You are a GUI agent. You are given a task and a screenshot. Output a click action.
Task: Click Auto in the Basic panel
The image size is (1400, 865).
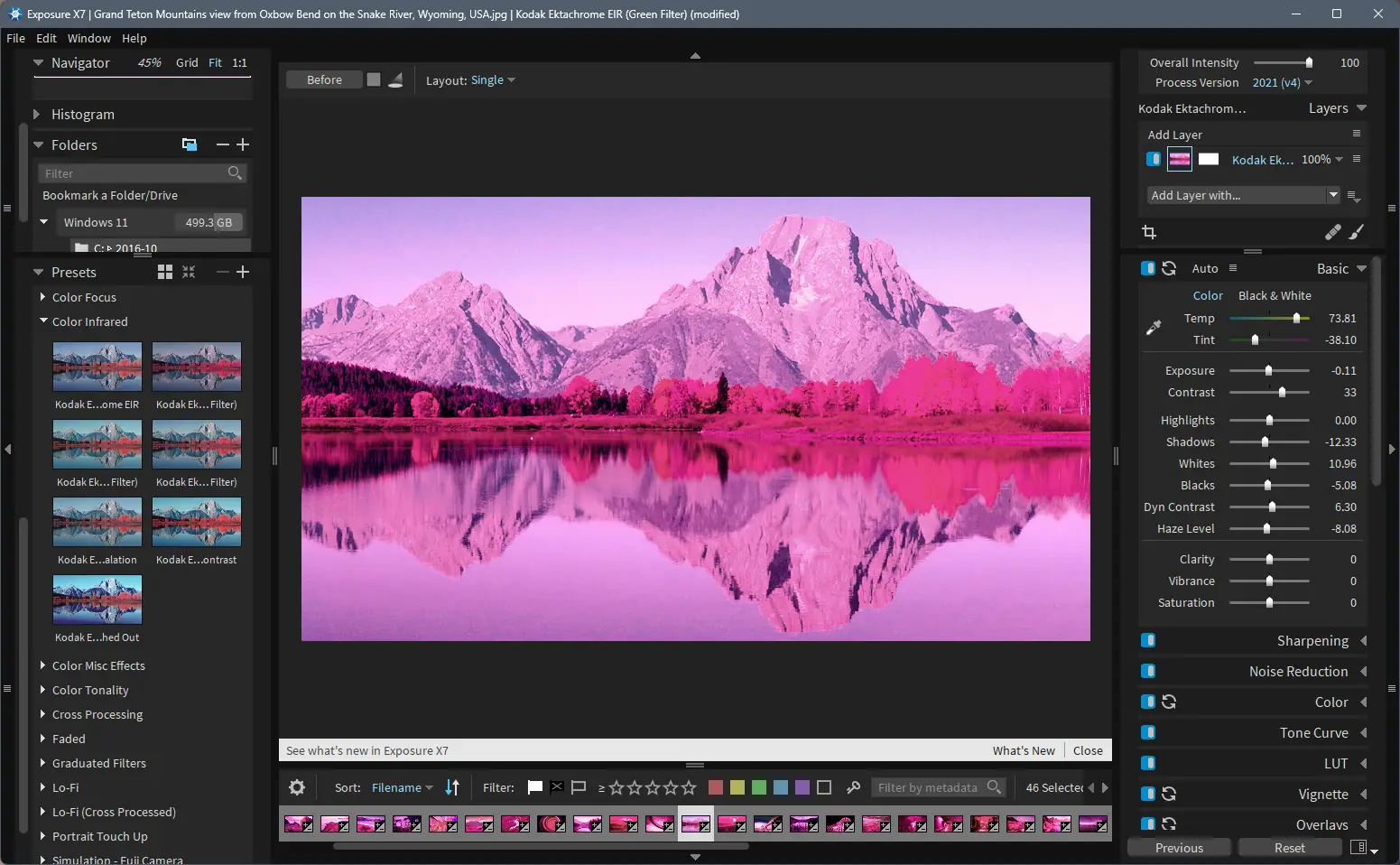(1205, 268)
